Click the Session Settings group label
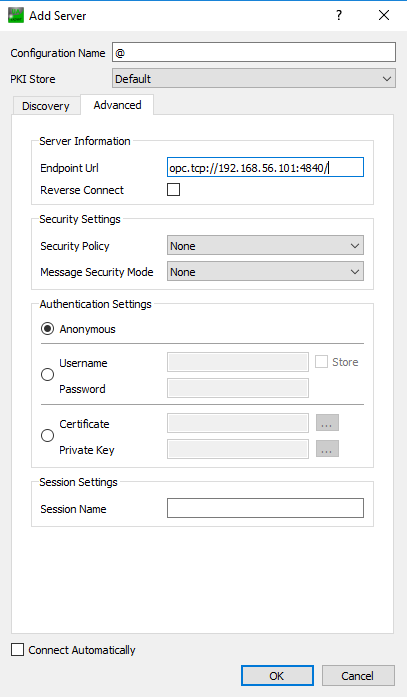The height and width of the screenshot is (697, 407). (x=78, y=482)
